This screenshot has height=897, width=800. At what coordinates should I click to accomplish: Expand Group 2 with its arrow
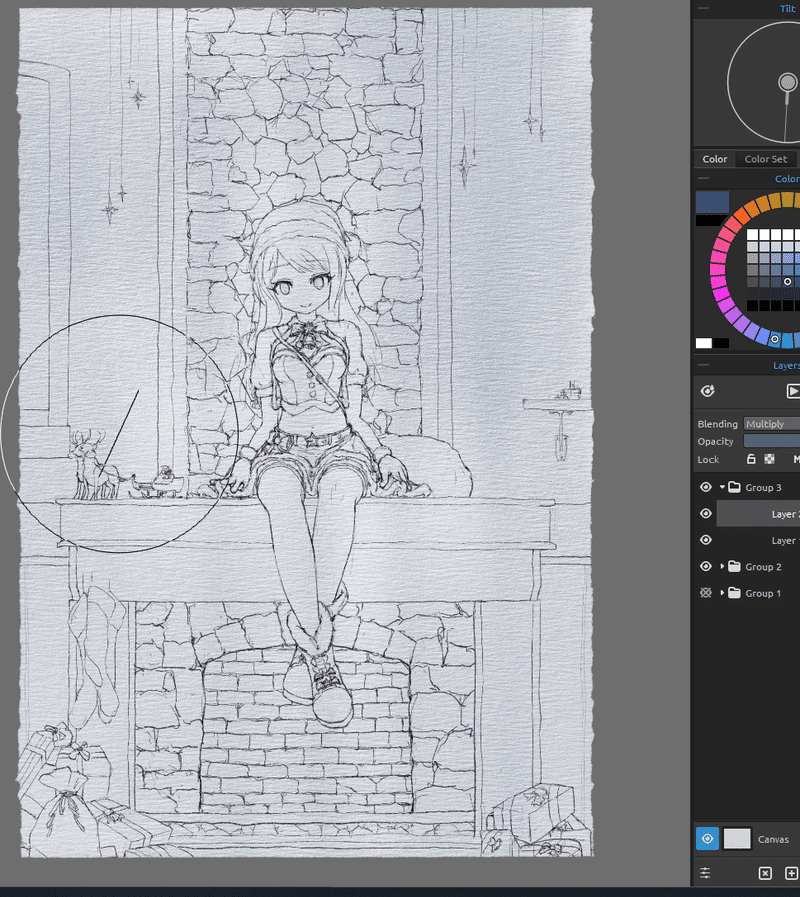point(722,566)
